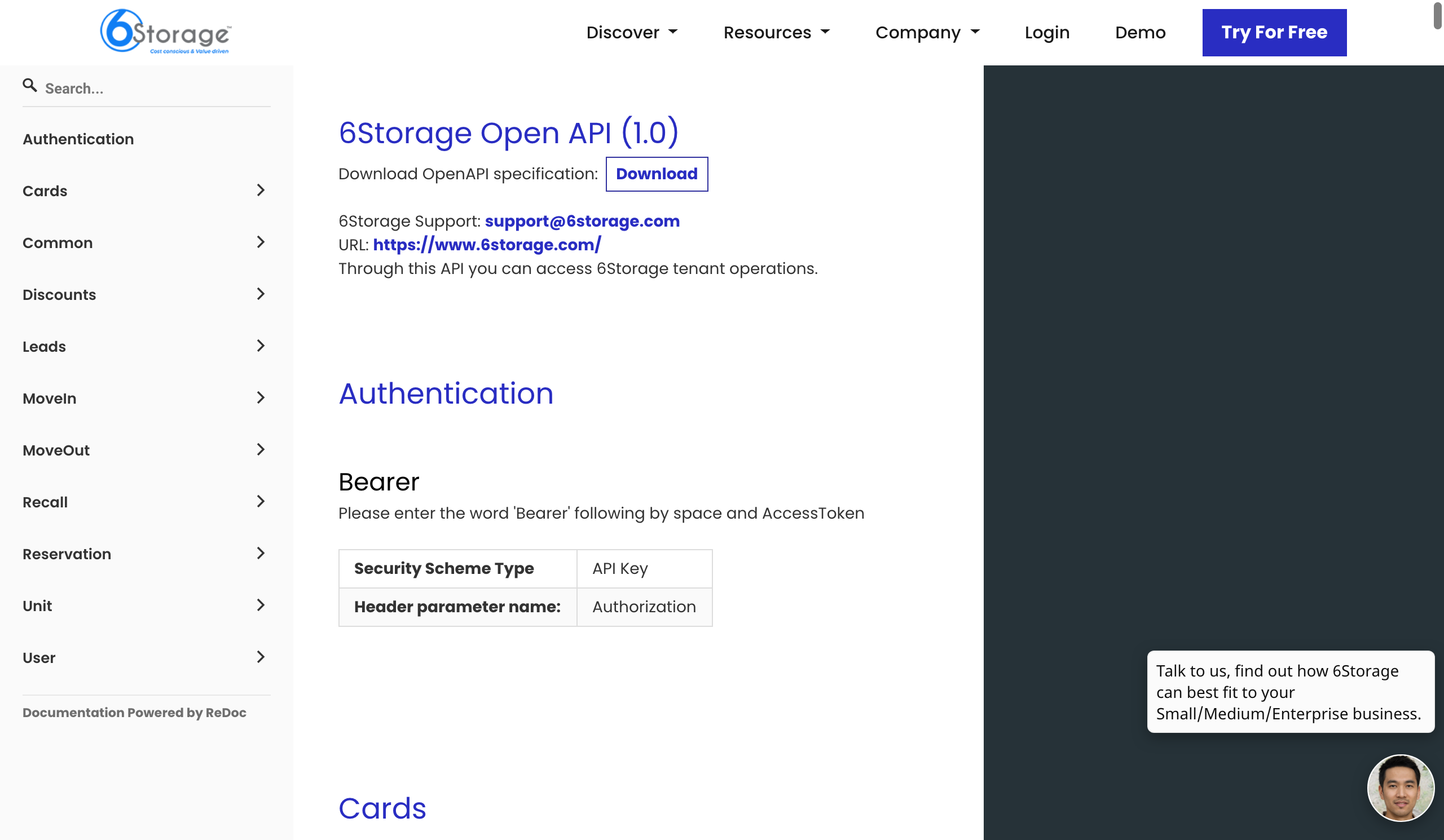This screenshot has width=1444, height=840.
Task: Click the Bearer subheading
Action: pyautogui.click(x=378, y=481)
